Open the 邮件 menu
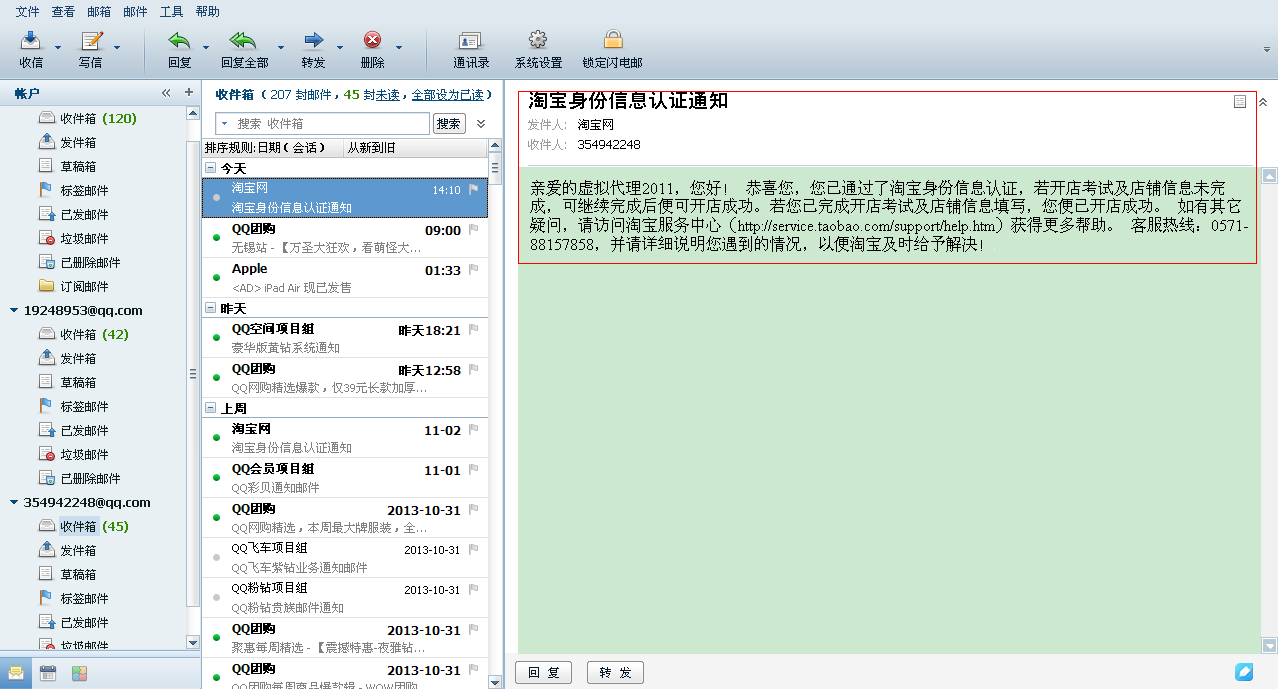1278x689 pixels. pyautogui.click(x=135, y=12)
